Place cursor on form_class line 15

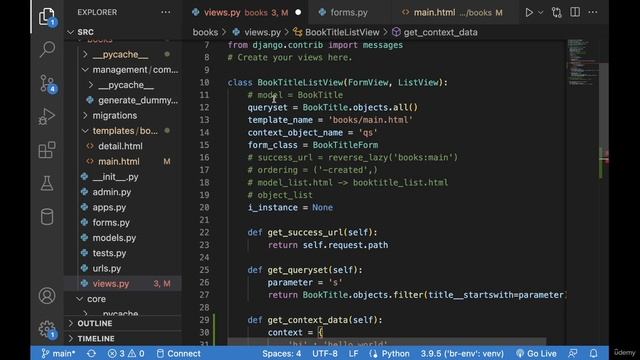tap(313, 145)
